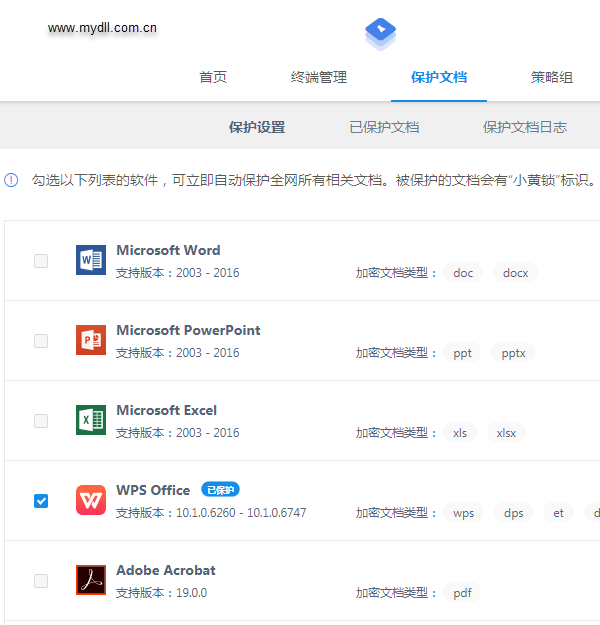Click Word row's 加密文档类型 label
The width and height of the screenshot is (600, 625).
click(395, 273)
